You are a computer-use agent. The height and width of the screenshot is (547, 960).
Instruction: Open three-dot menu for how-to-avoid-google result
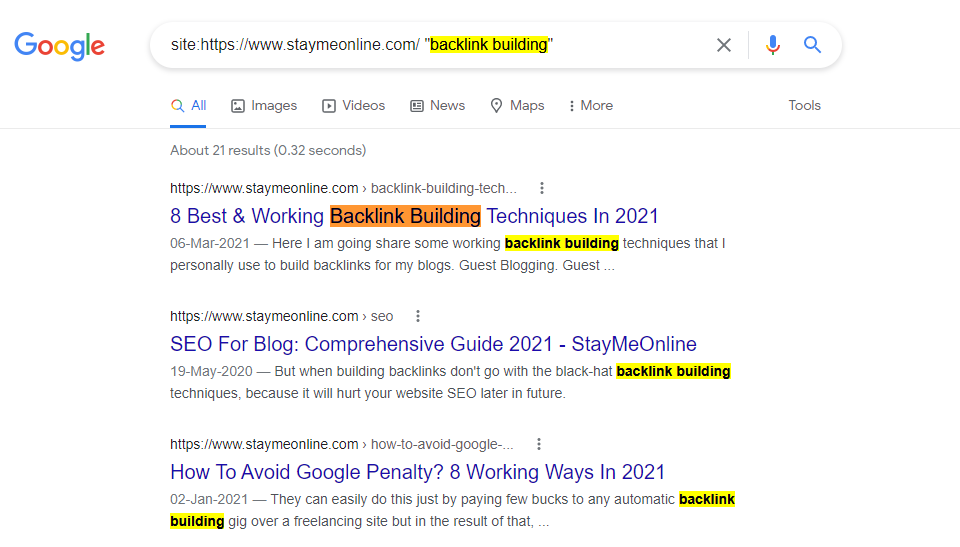(539, 444)
